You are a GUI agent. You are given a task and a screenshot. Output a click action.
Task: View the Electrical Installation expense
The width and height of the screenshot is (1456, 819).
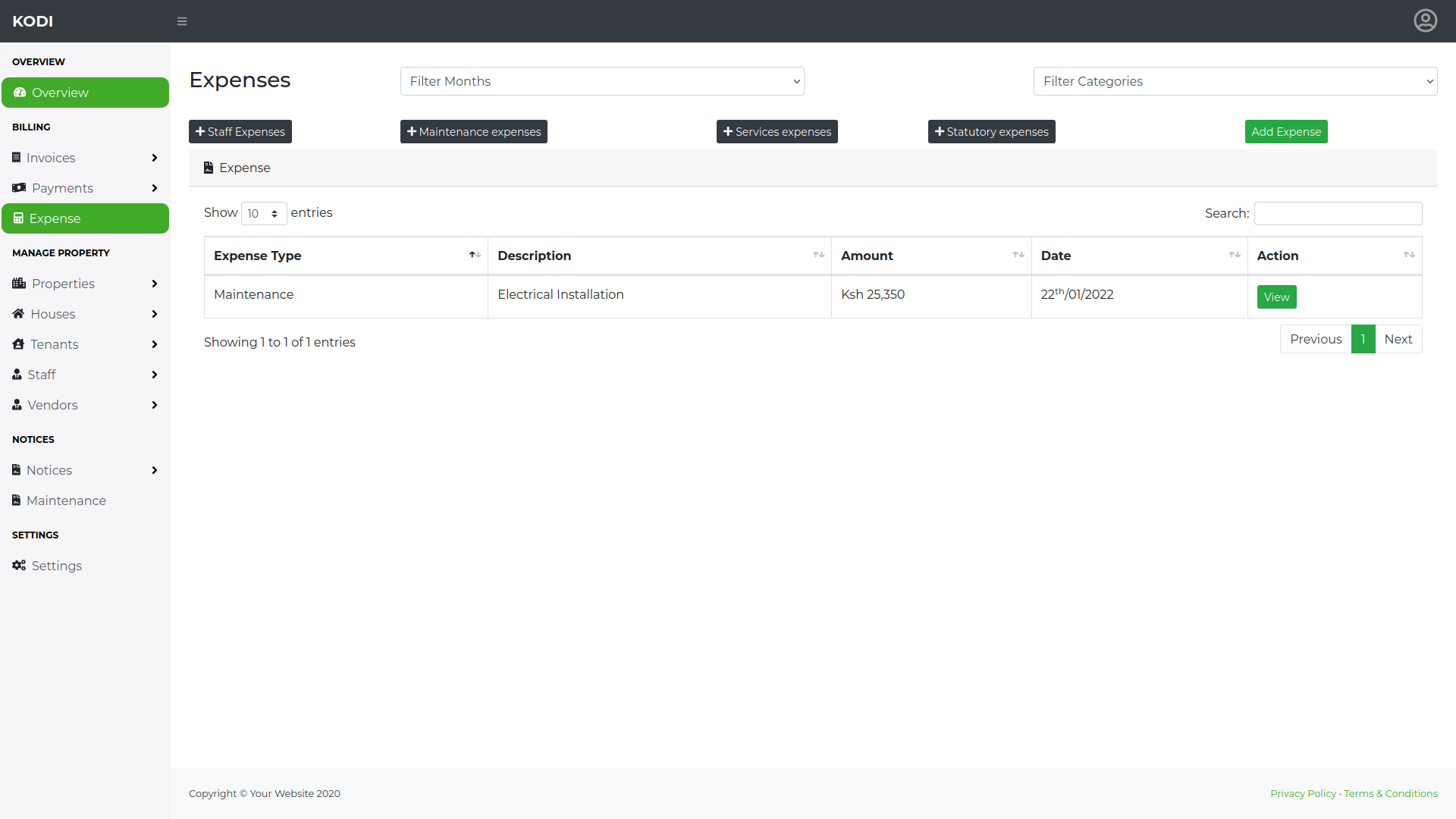(x=1276, y=297)
